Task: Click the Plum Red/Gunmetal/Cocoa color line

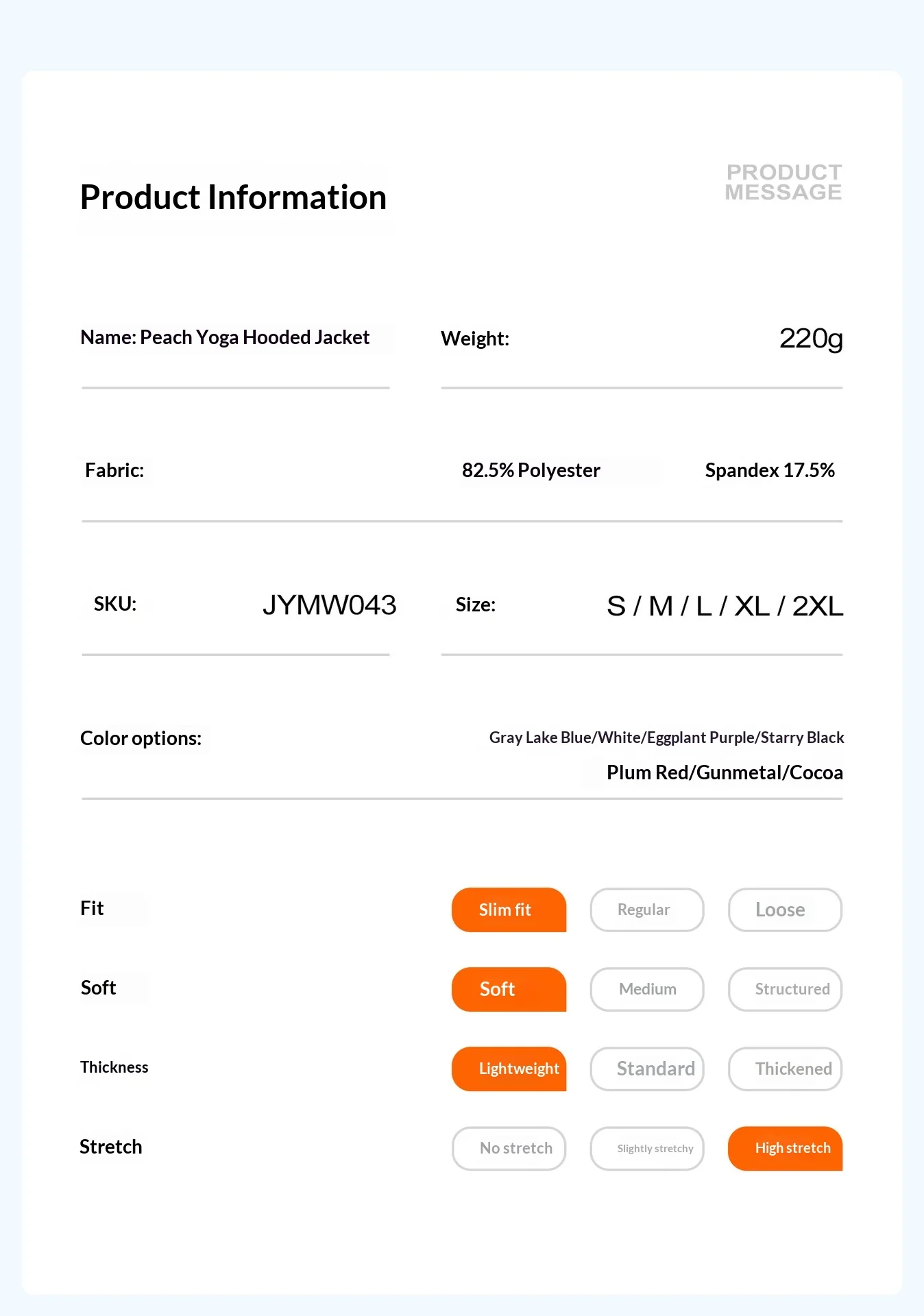Action: [x=725, y=772]
